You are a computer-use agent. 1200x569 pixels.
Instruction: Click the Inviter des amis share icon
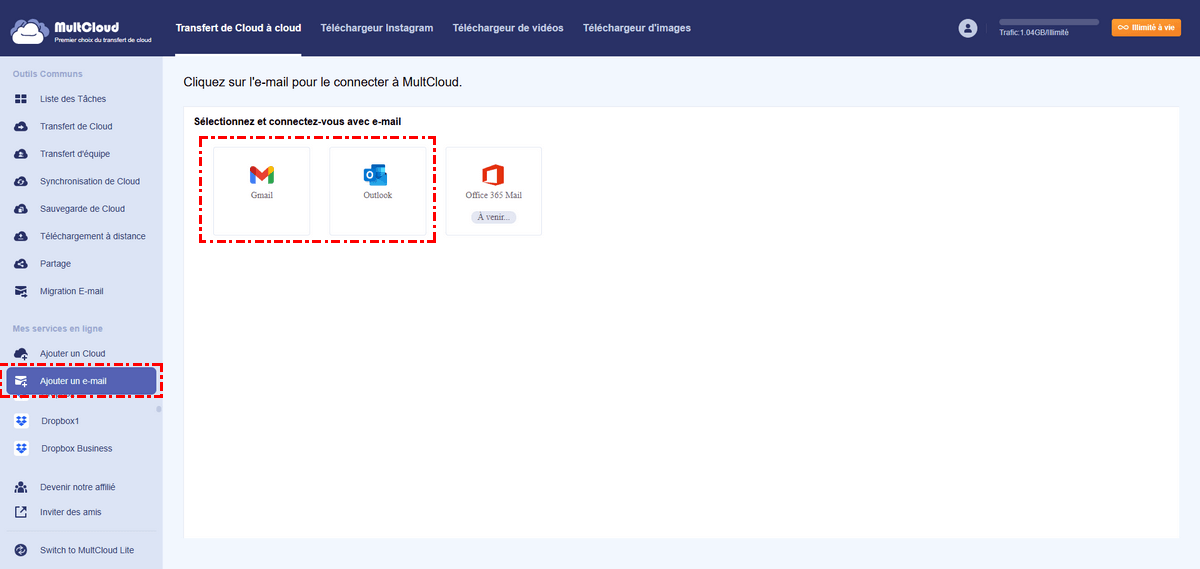21,512
